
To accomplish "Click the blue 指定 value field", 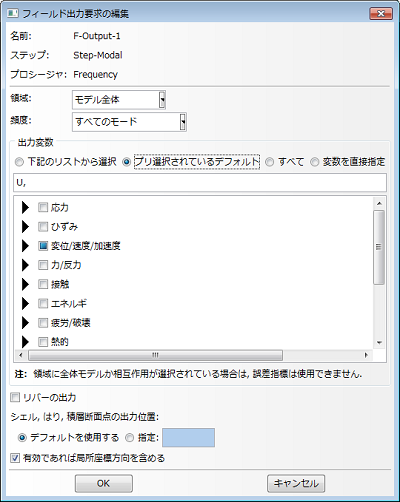I will [x=188, y=438].
